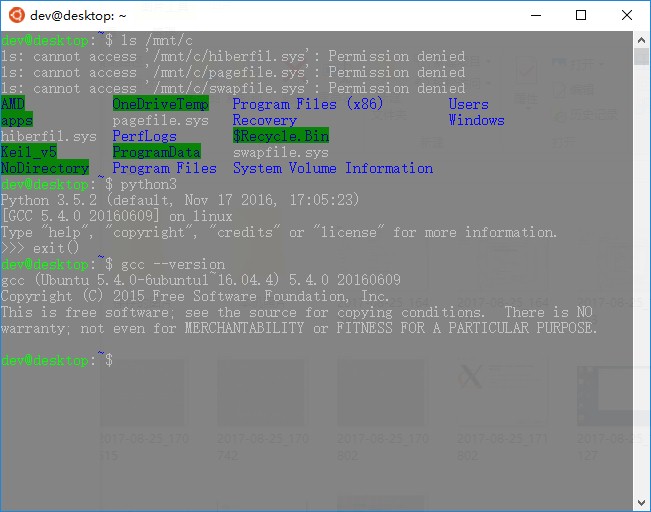Click the scrollbar down arrow

[x=642, y=503]
